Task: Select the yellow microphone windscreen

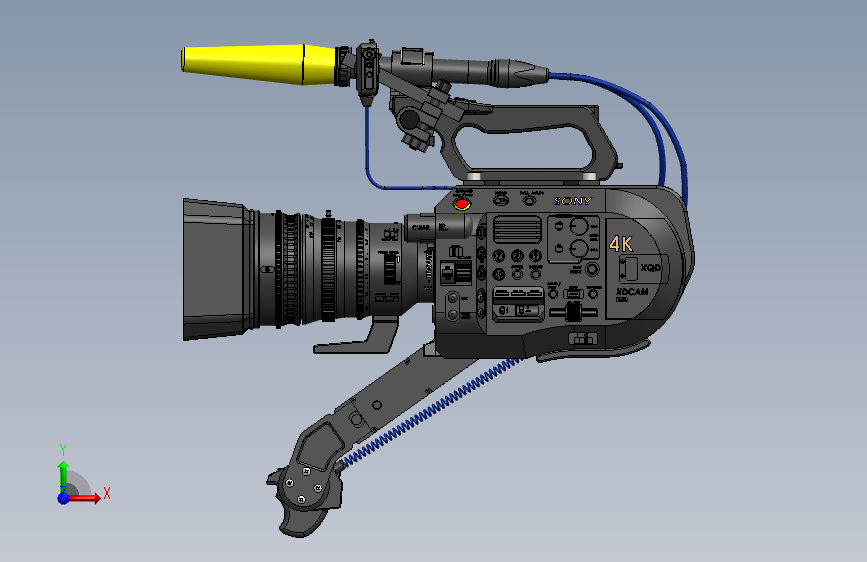Action: pyautogui.click(x=258, y=65)
